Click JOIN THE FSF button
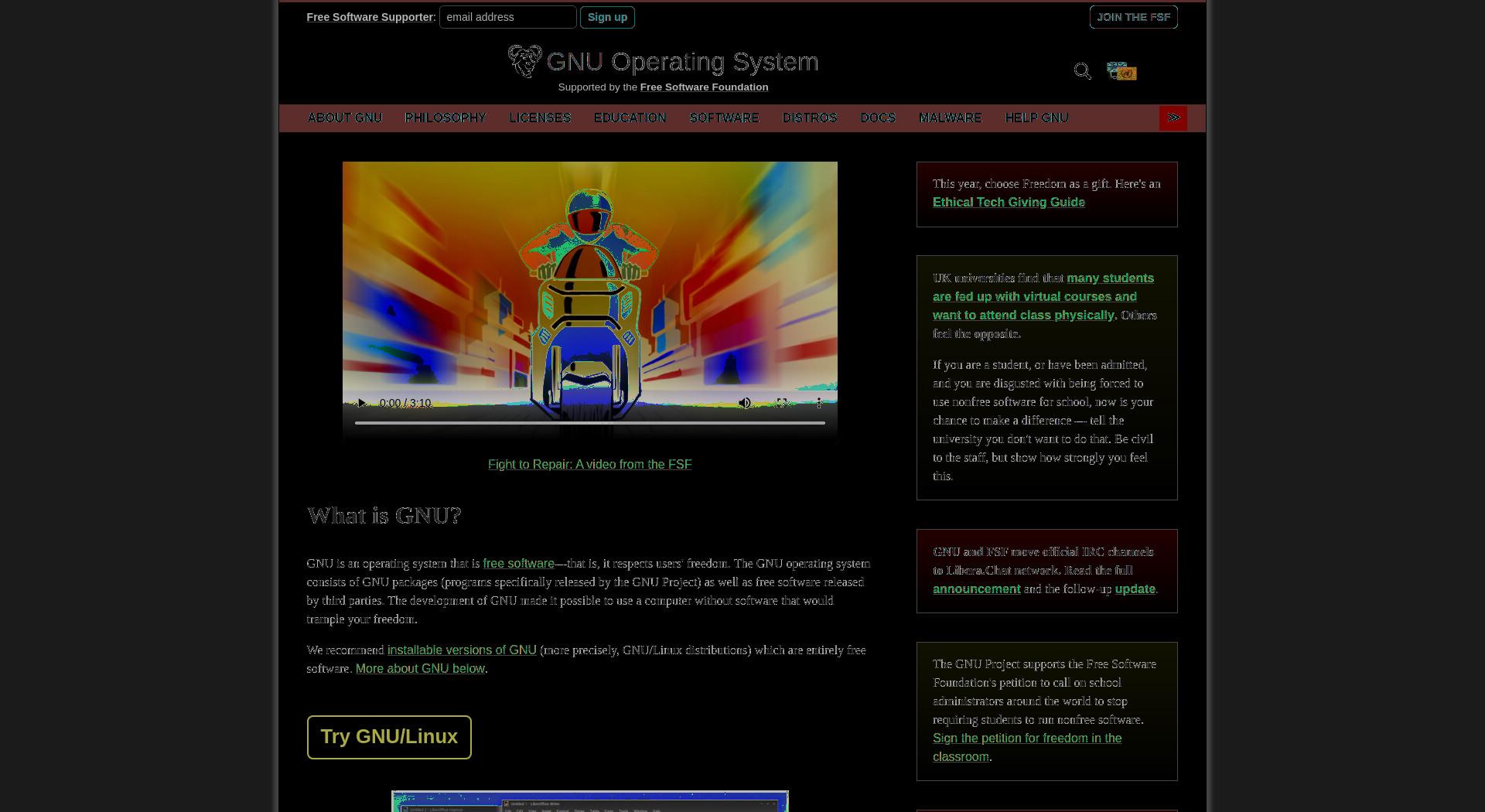The image size is (1485, 812). [x=1133, y=17]
